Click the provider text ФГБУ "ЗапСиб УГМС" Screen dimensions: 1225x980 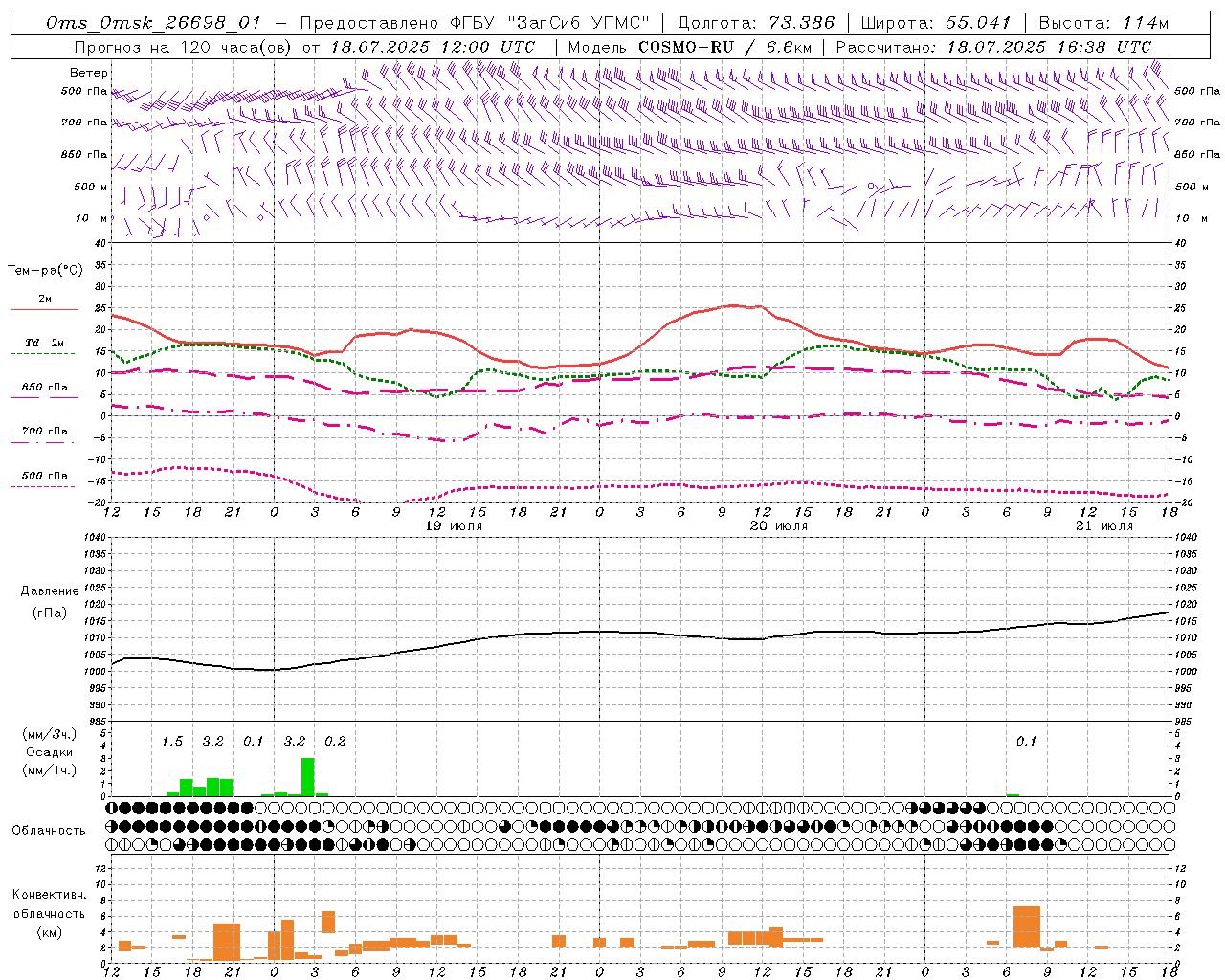coord(549,23)
